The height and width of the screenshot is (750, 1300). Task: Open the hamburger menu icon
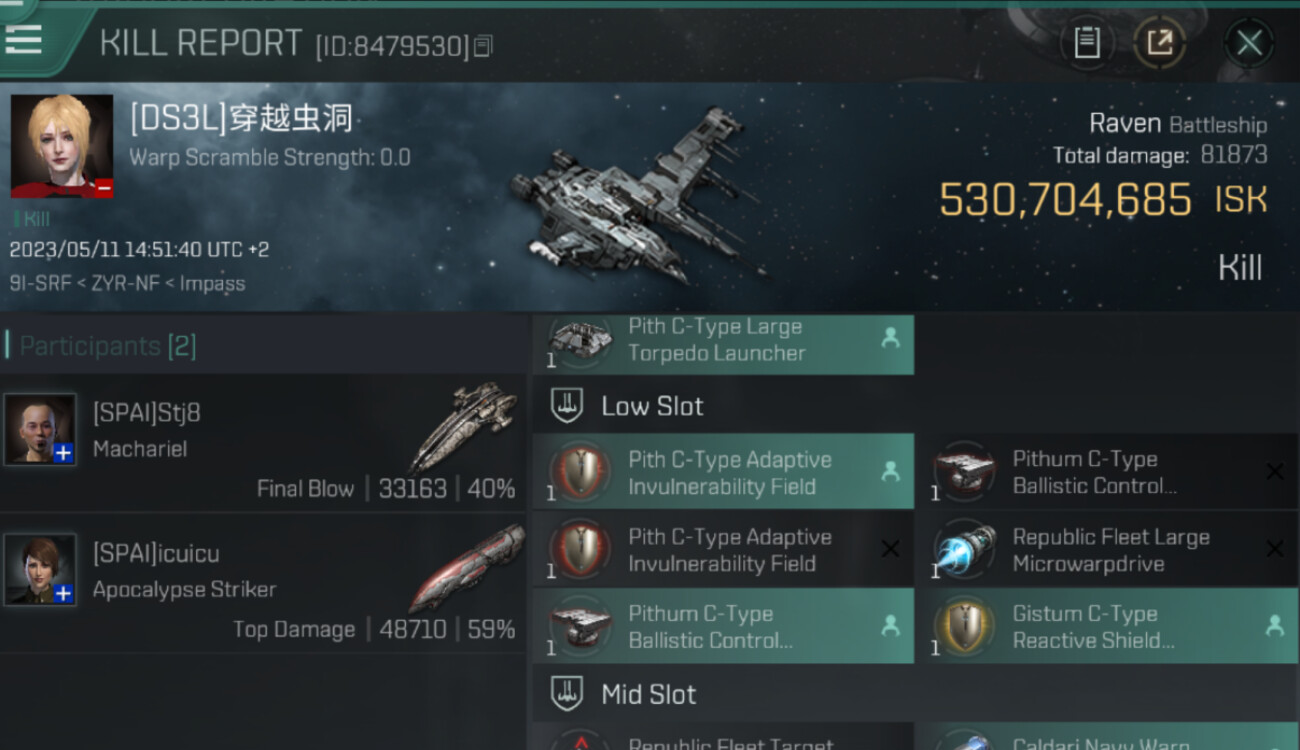[23, 38]
